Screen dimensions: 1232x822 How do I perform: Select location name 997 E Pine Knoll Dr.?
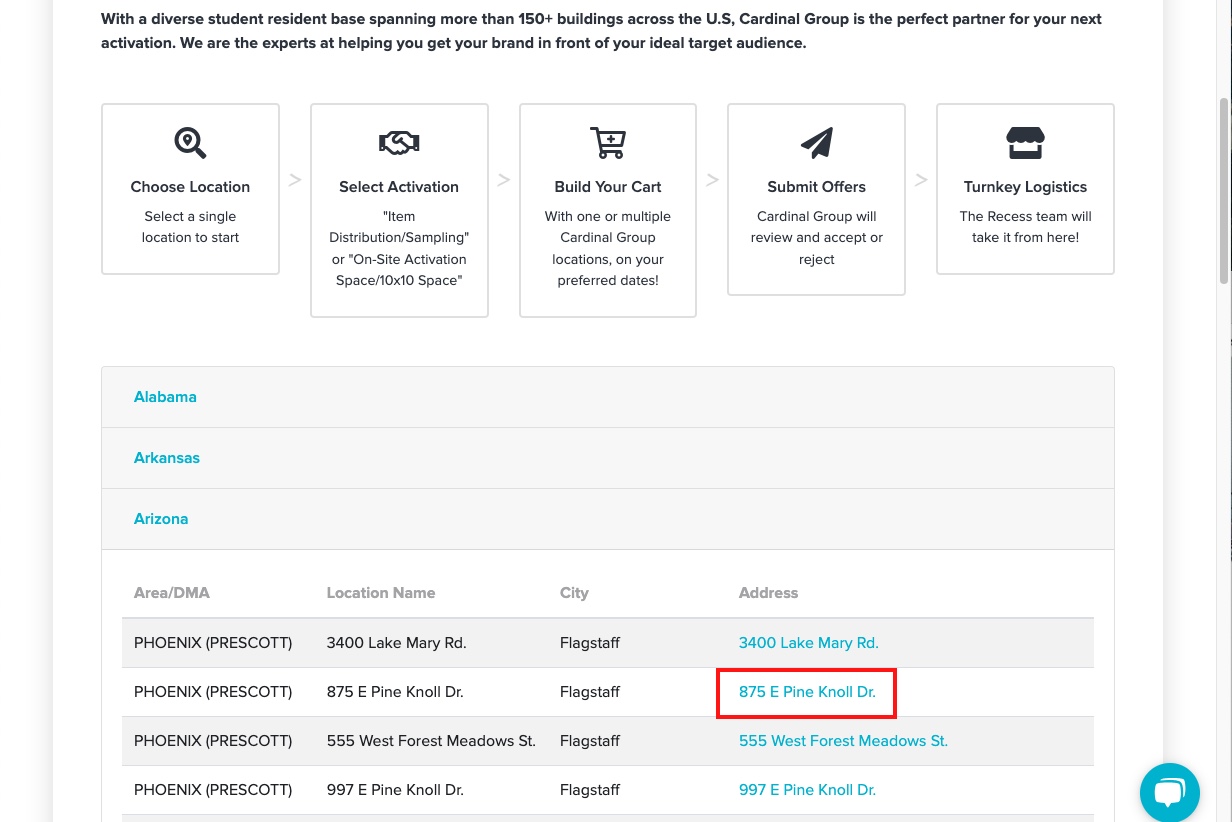(x=395, y=790)
